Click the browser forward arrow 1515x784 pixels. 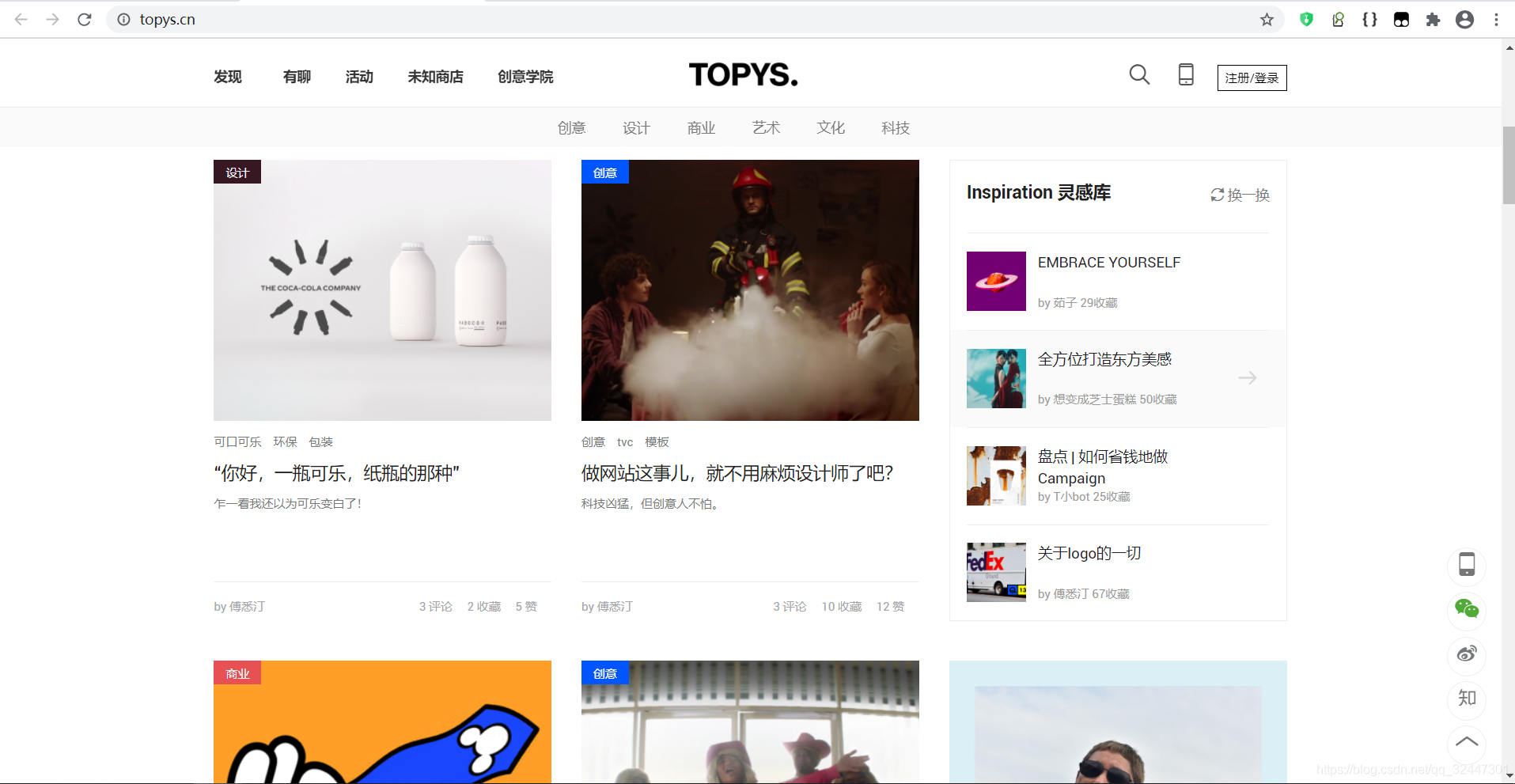(53, 20)
